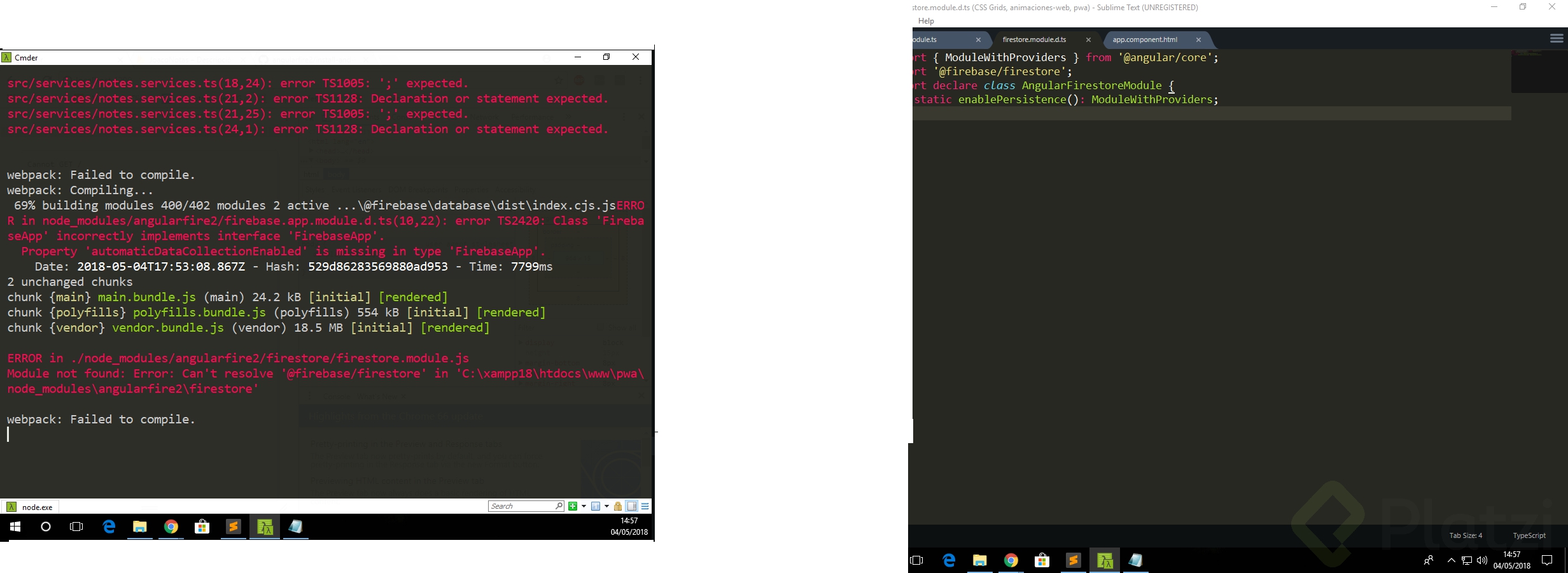
Task: Click the blue active consoles icon in Cmder
Action: (x=596, y=506)
